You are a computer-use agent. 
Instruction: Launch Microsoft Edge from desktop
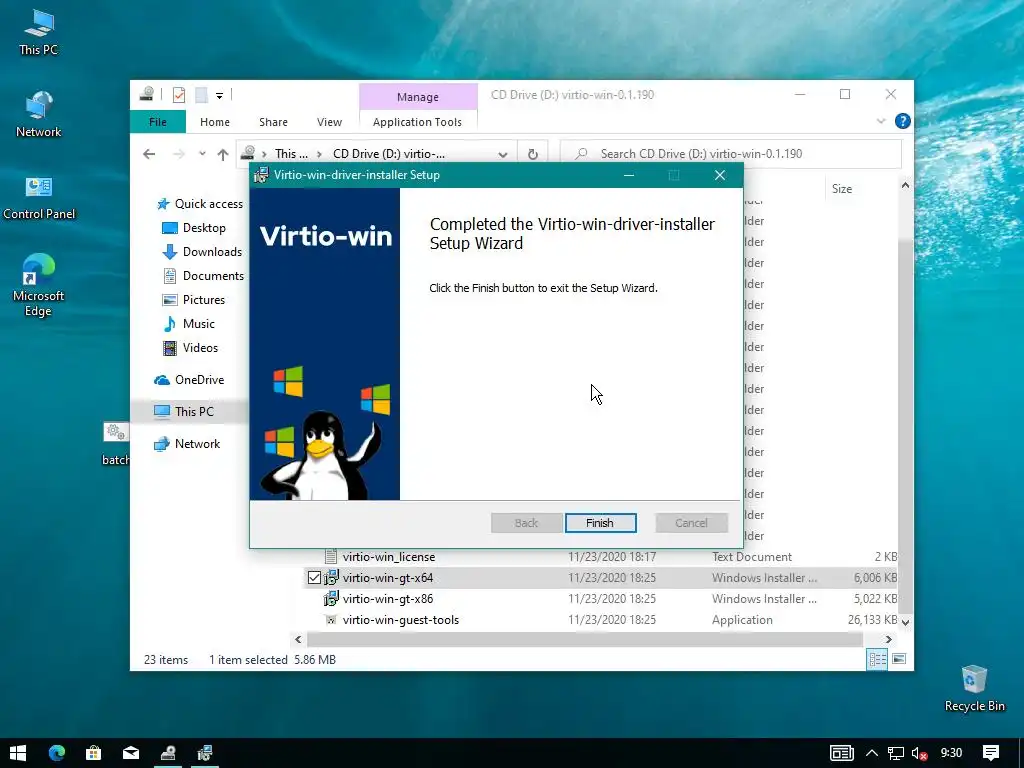pyautogui.click(x=39, y=285)
